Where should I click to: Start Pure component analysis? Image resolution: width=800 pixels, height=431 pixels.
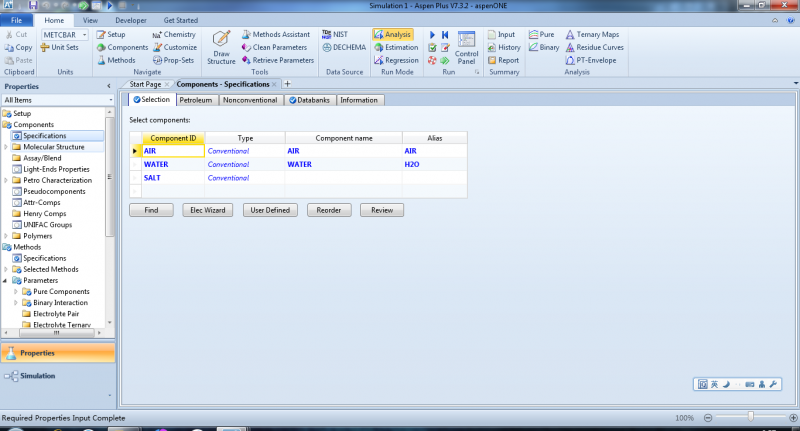coord(541,34)
